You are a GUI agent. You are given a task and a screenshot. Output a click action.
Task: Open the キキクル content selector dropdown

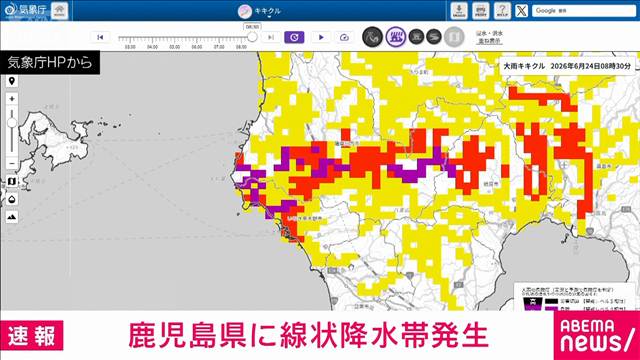click(x=260, y=11)
